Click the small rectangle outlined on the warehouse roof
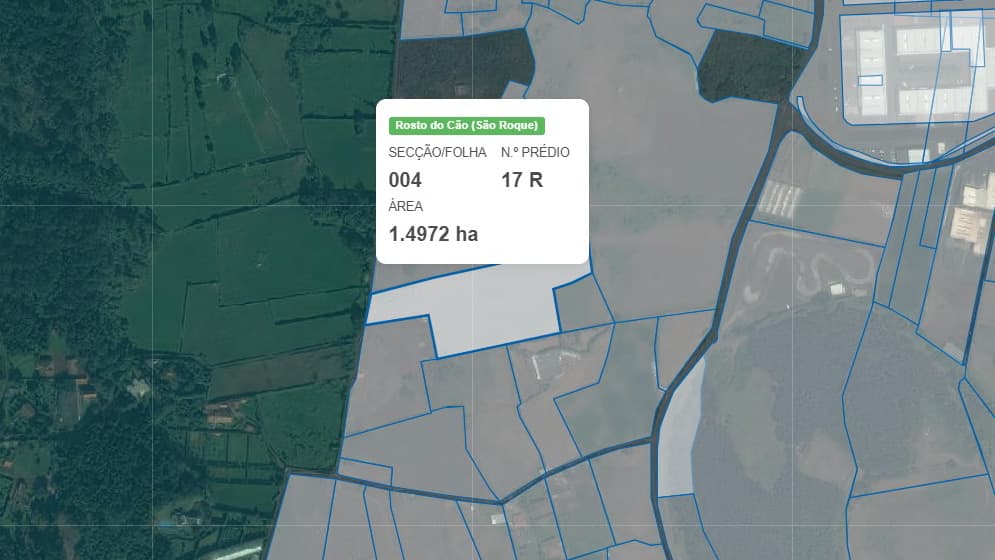995x560 pixels. (x=870, y=80)
